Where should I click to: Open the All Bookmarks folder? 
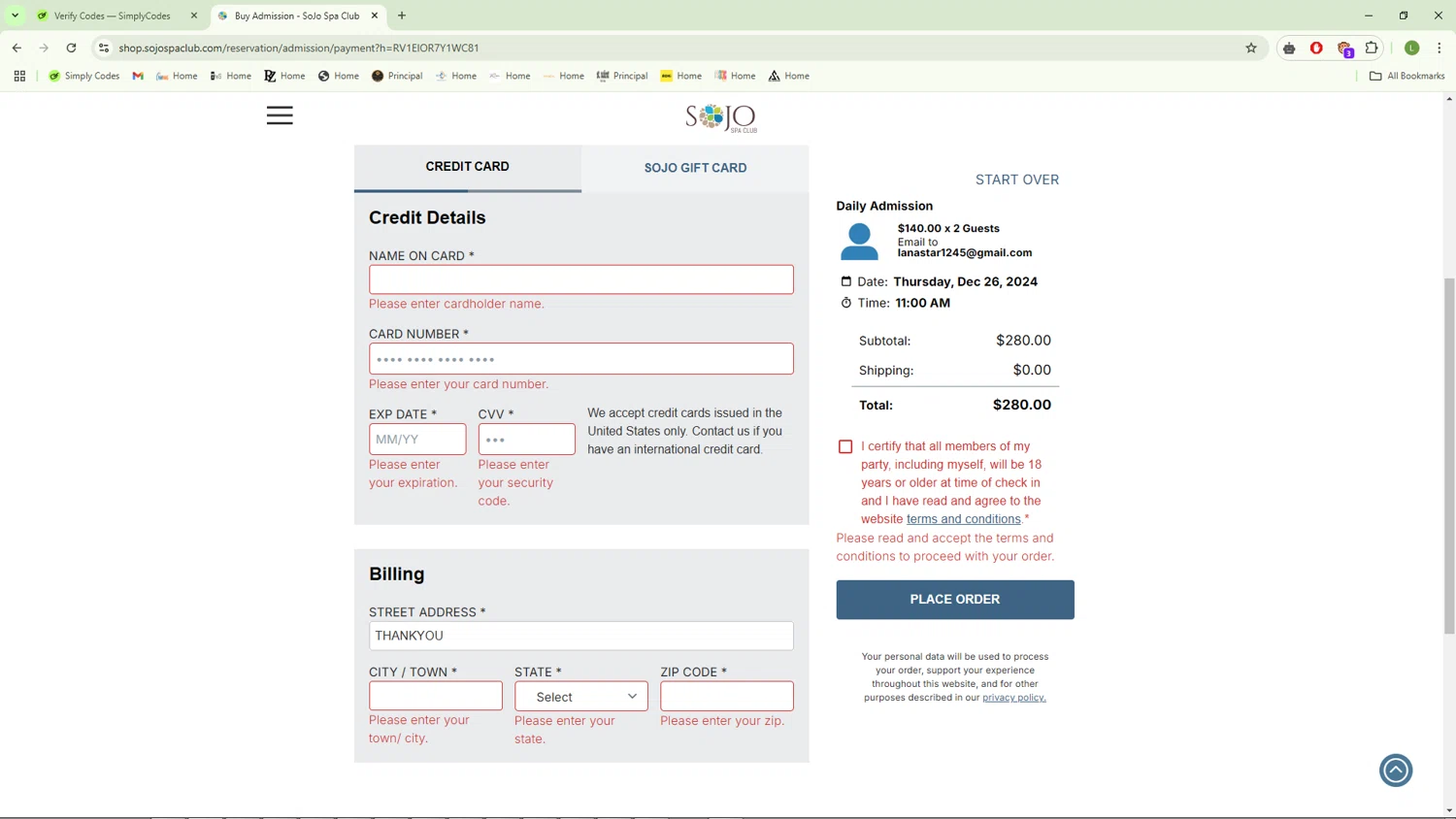(1406, 76)
